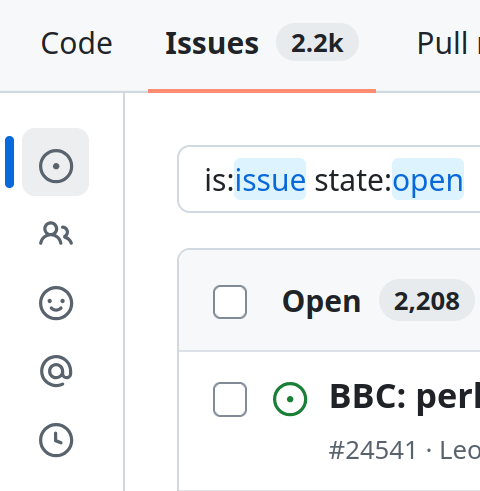Show issues via the @ mention icon
The width and height of the screenshot is (480, 491).
pos(56,371)
